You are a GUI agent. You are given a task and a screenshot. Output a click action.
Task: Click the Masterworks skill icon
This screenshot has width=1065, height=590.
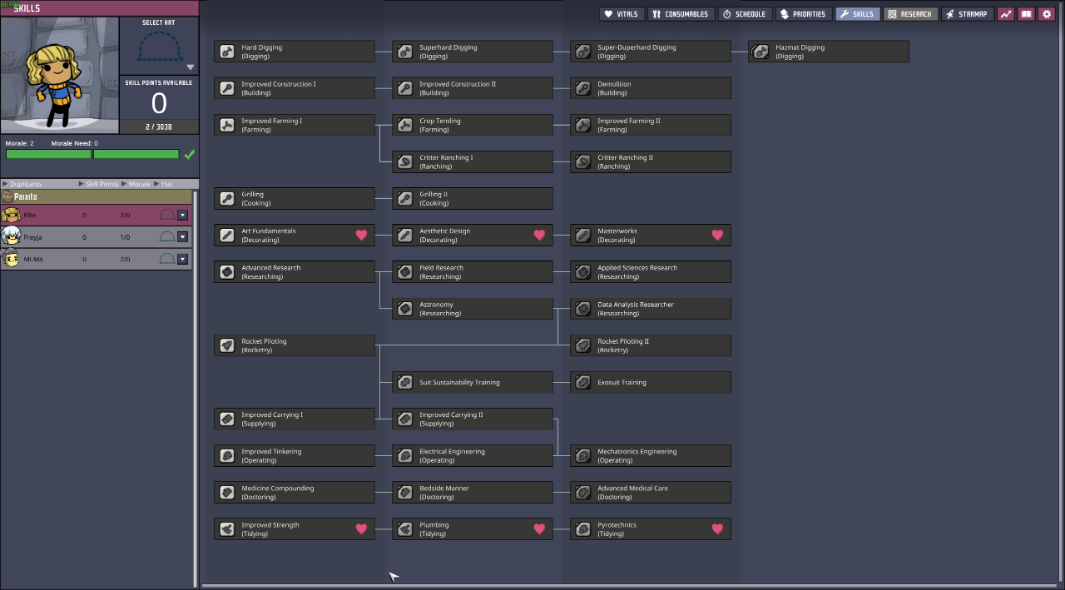(583, 235)
